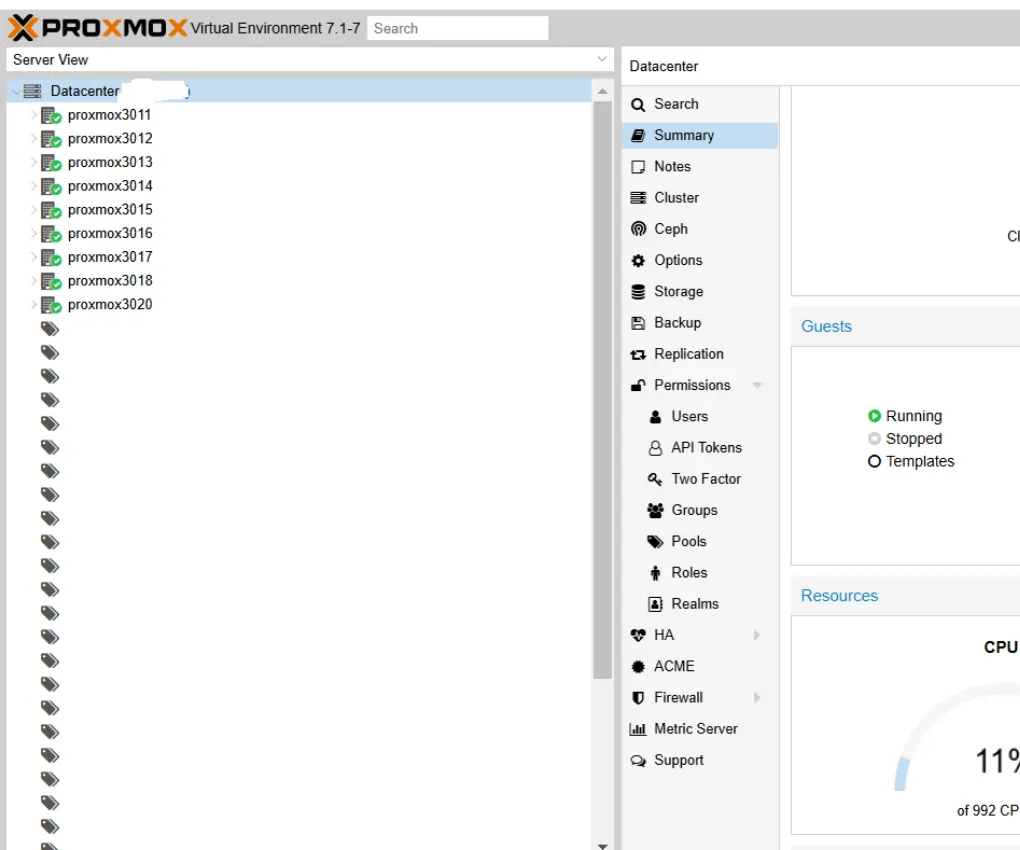Click the Roles figure icon
The image size is (1020, 850).
click(655, 573)
